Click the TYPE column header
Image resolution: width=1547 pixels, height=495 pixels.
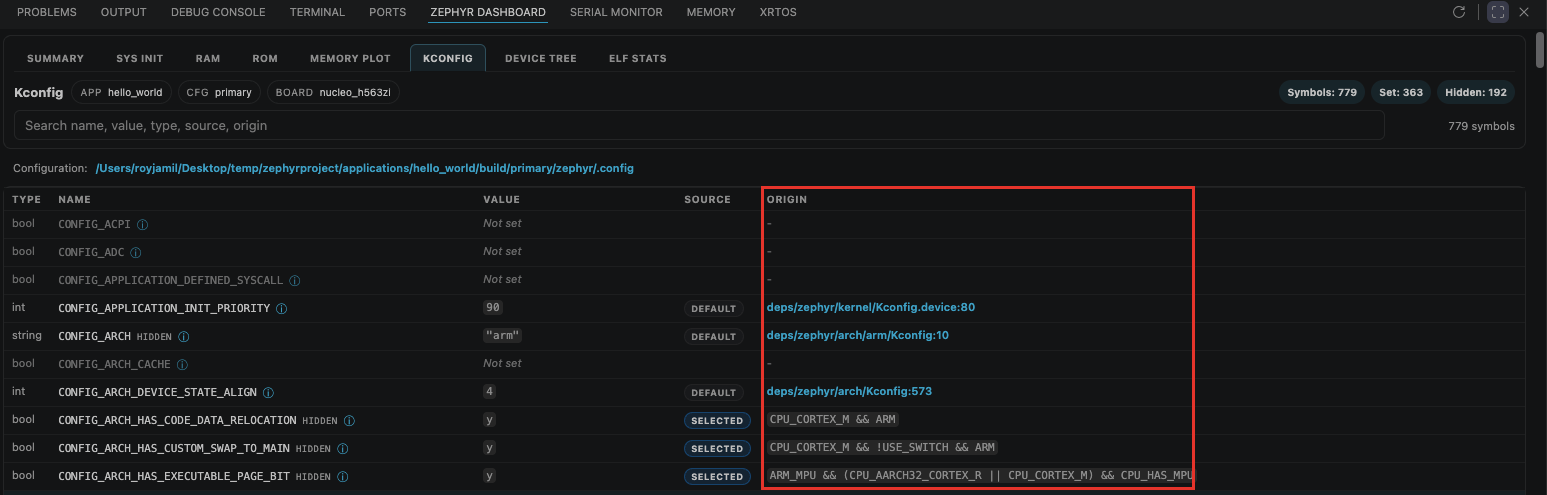point(27,200)
